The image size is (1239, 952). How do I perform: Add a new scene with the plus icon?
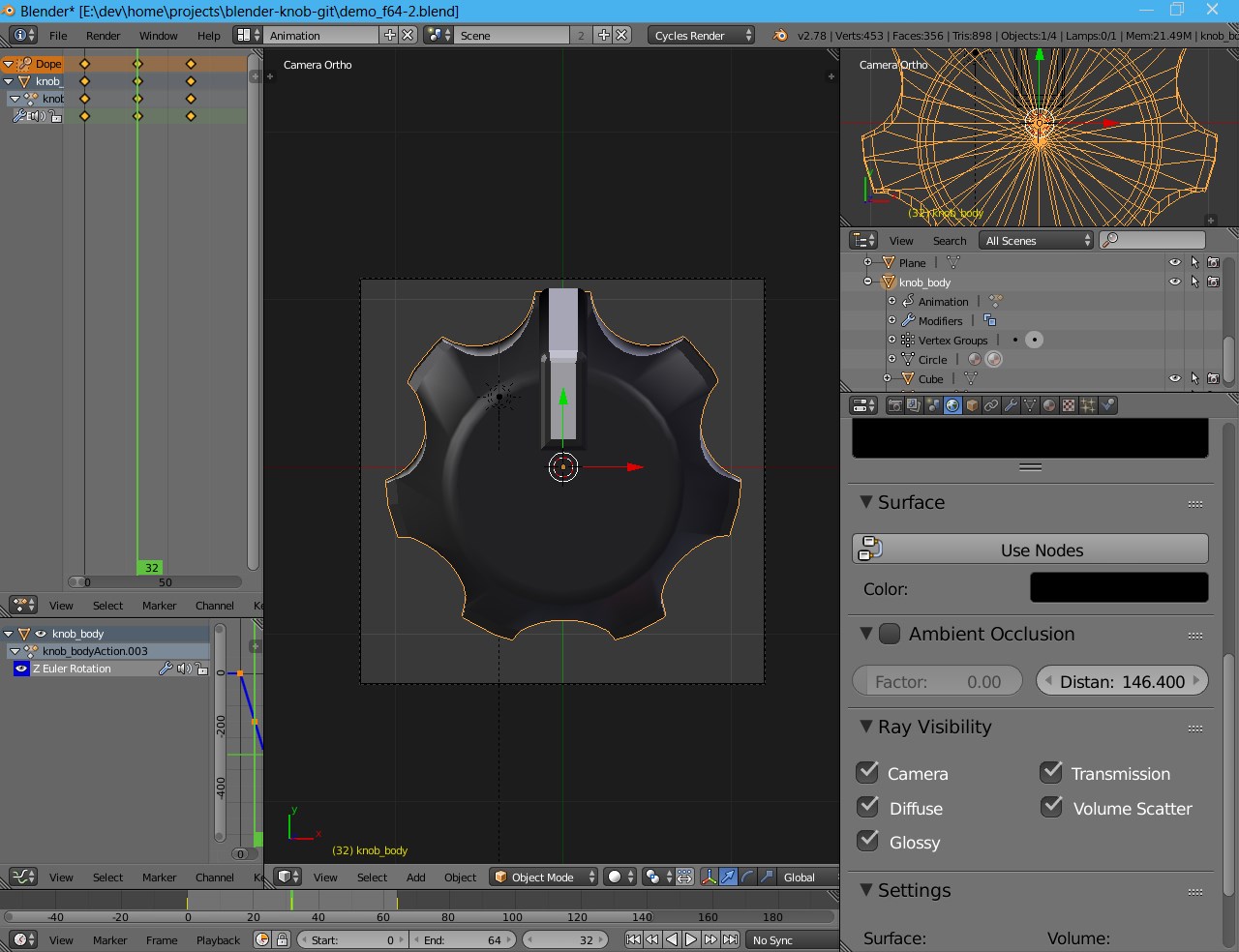(x=604, y=35)
